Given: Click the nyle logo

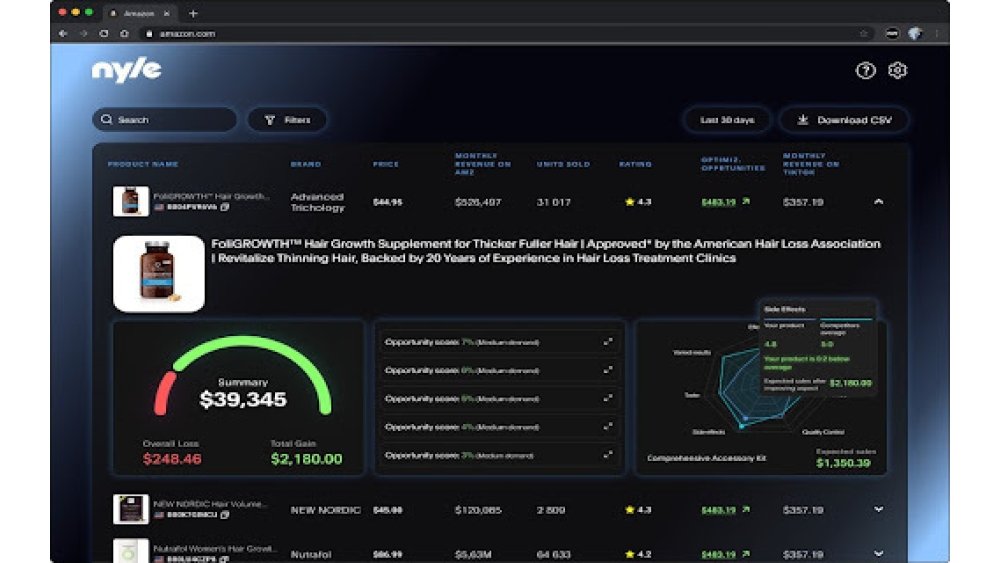Looking at the screenshot, I should pyautogui.click(x=126, y=70).
